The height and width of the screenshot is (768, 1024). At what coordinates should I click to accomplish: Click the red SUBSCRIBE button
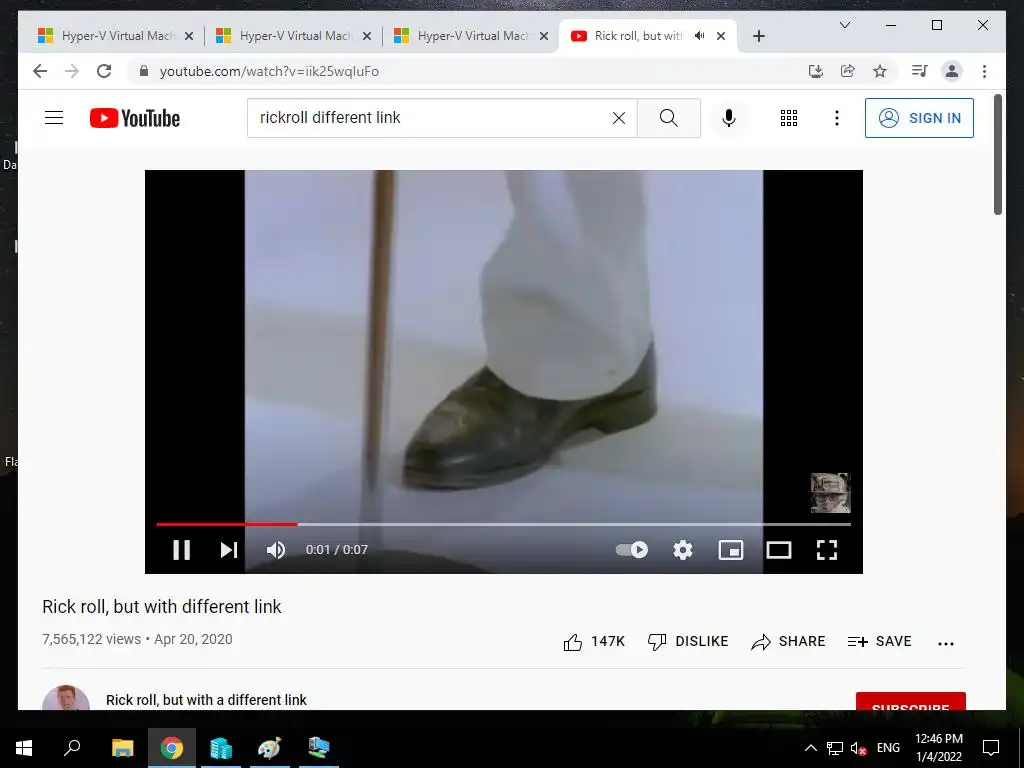[x=910, y=701]
